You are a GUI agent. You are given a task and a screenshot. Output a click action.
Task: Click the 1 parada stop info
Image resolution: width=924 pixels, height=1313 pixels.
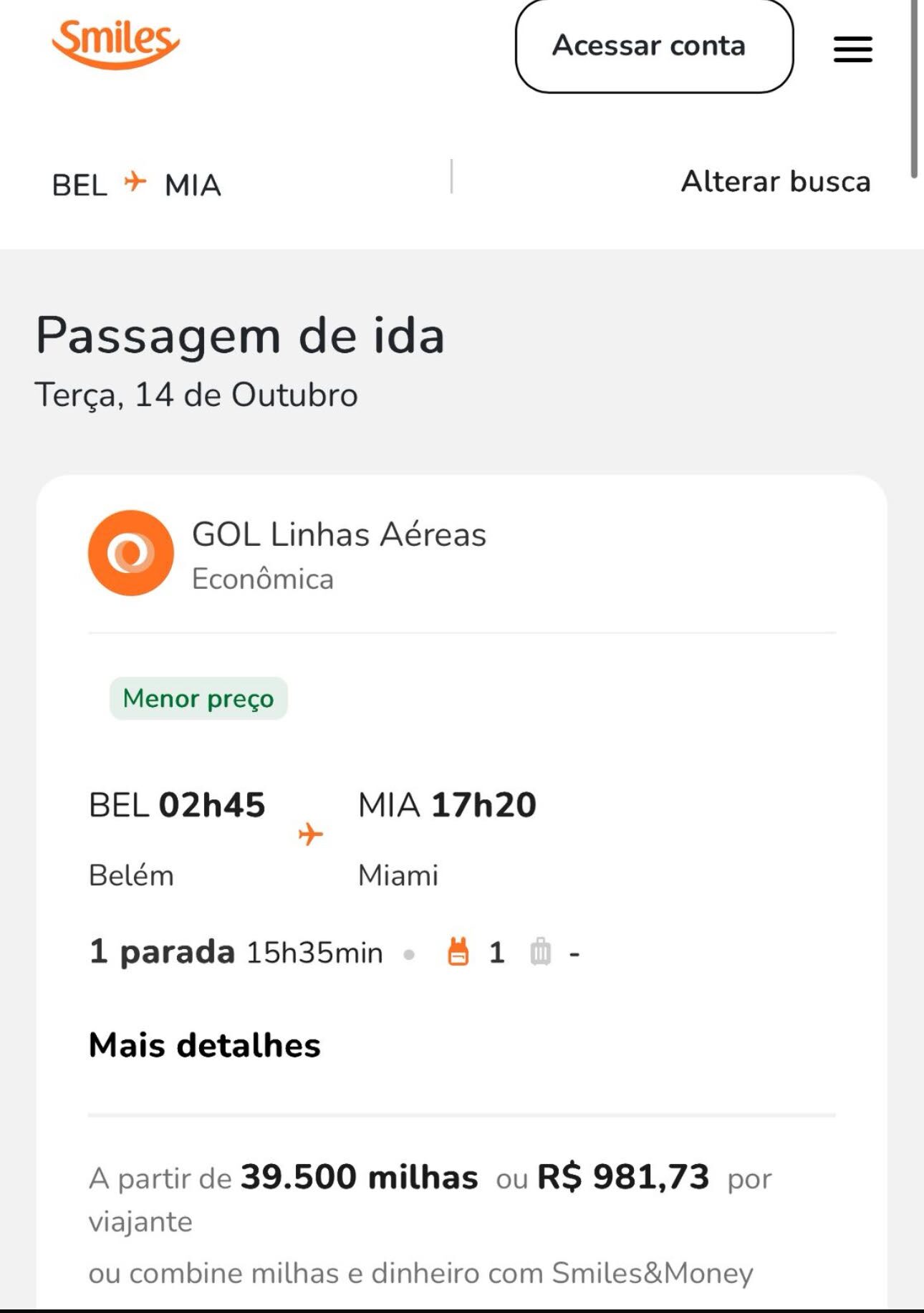tap(163, 952)
